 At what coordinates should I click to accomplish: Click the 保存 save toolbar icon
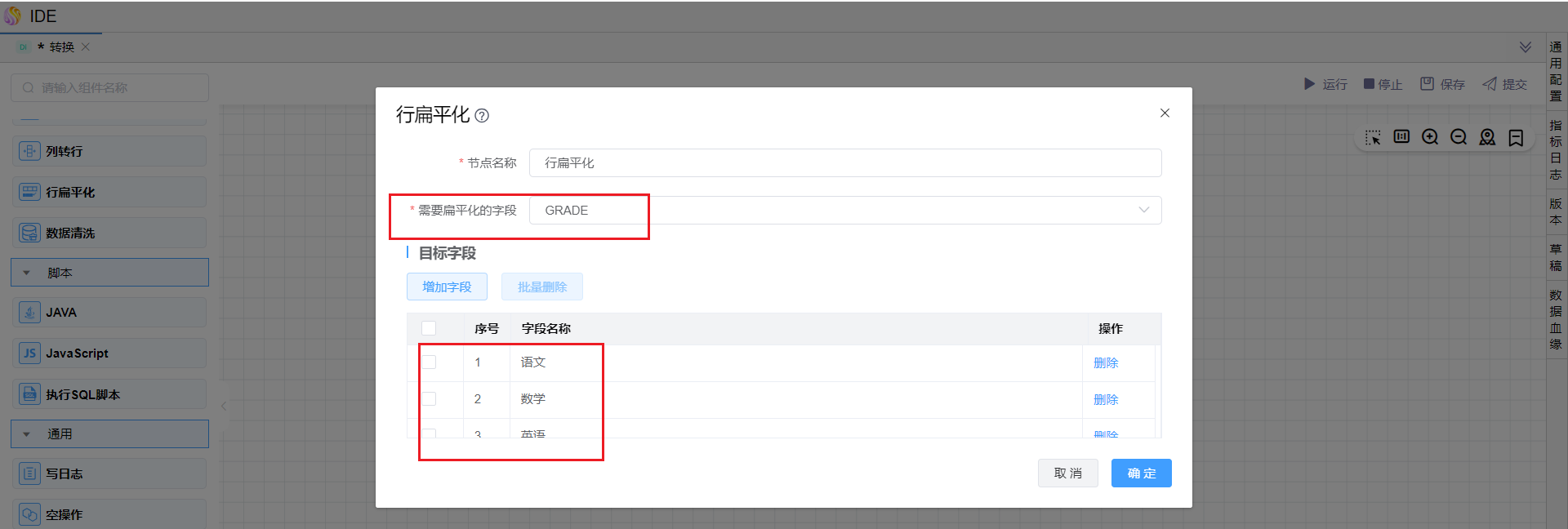click(x=1427, y=84)
